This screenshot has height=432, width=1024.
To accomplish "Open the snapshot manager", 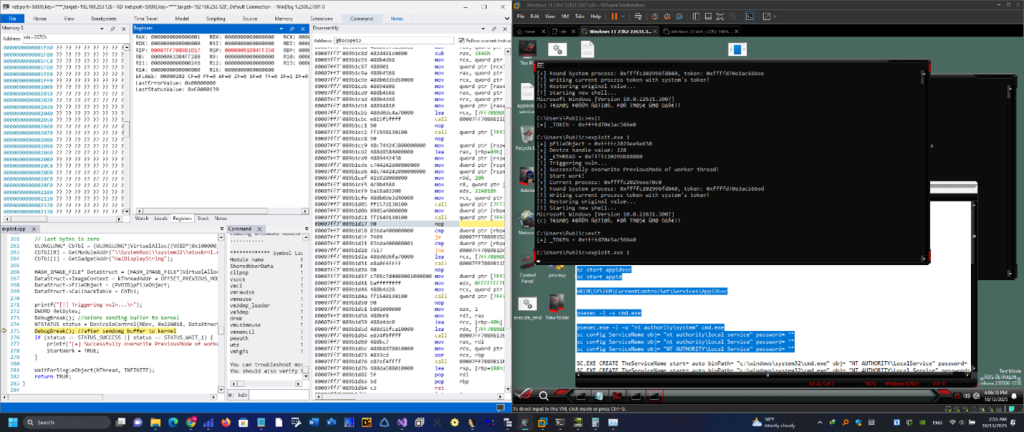I will point(677,16).
